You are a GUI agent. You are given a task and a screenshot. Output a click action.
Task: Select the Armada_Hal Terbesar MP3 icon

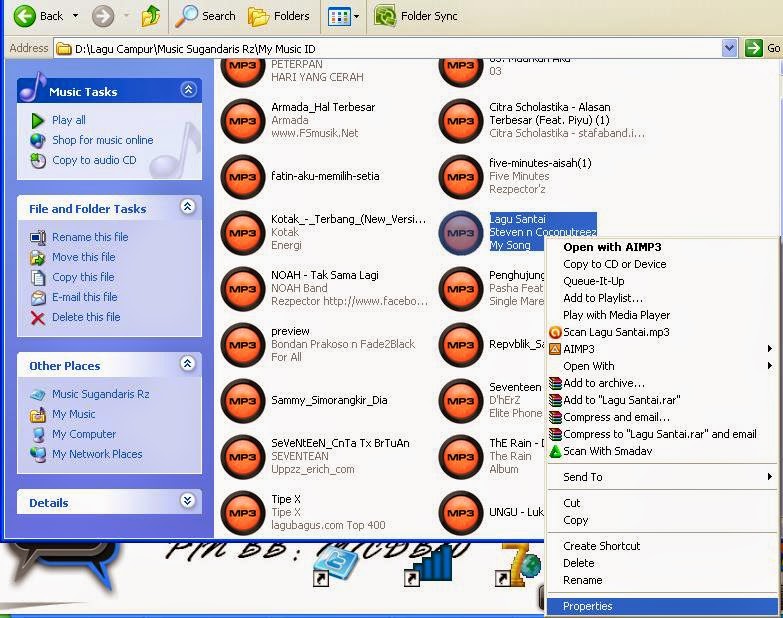pos(243,121)
